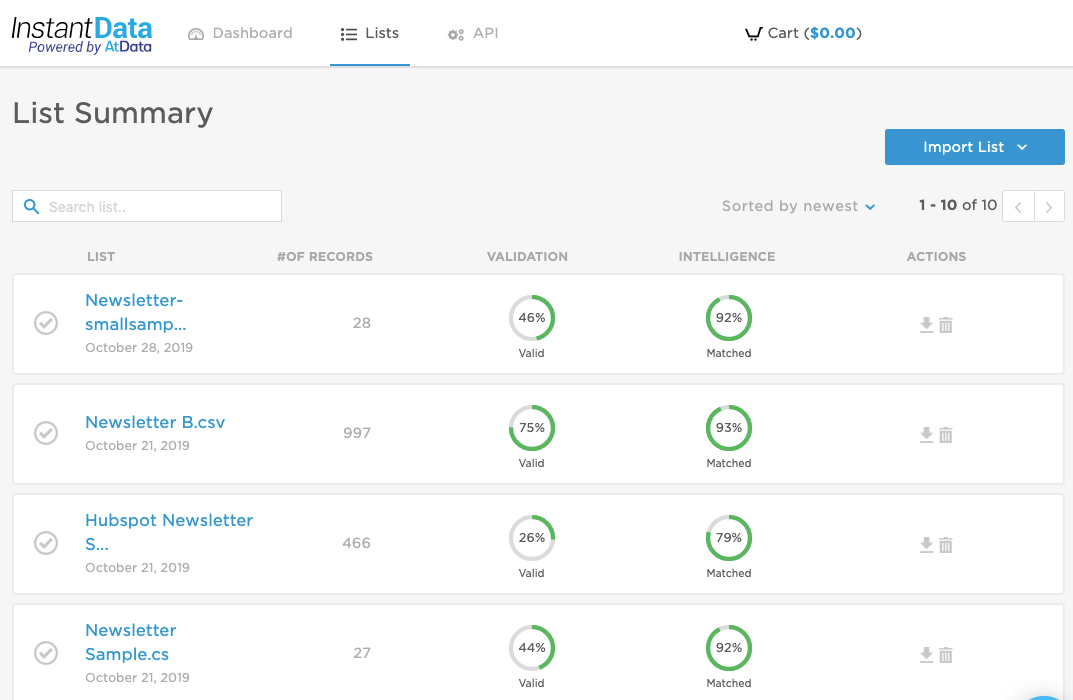Download the Newsletter-smallsamp list

tap(926, 324)
